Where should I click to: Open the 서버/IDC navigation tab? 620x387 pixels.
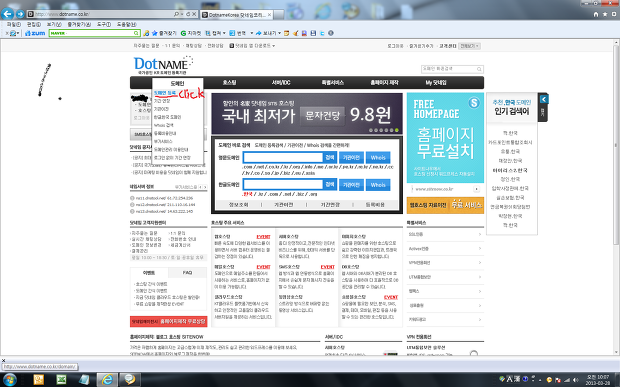point(281,83)
